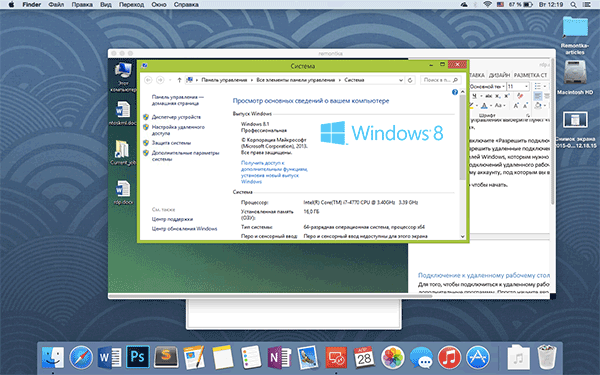This screenshot has height=375, width=600.
Task: Select the Current_job folder on remote desktop
Action: tap(123, 153)
